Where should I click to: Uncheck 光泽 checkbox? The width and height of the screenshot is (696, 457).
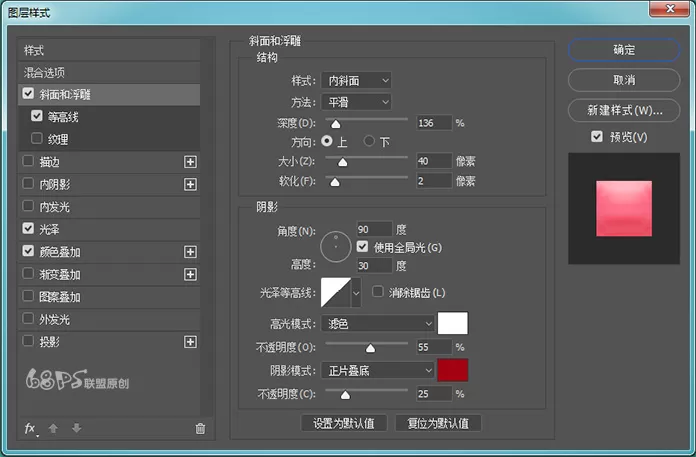28,228
